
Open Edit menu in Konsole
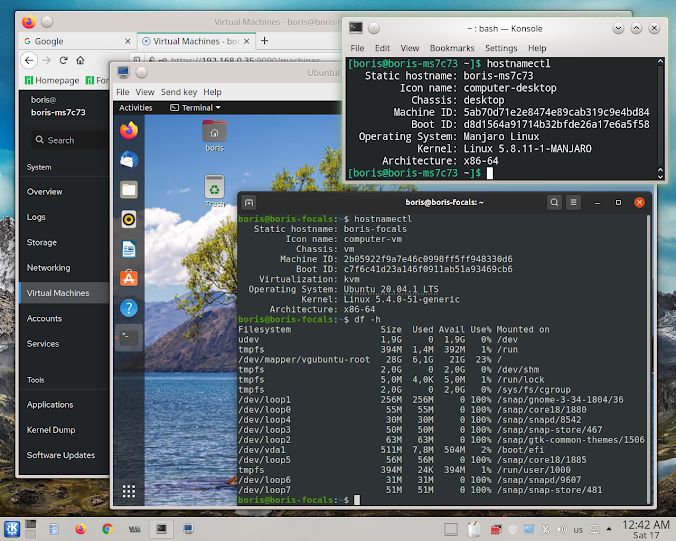click(382, 48)
